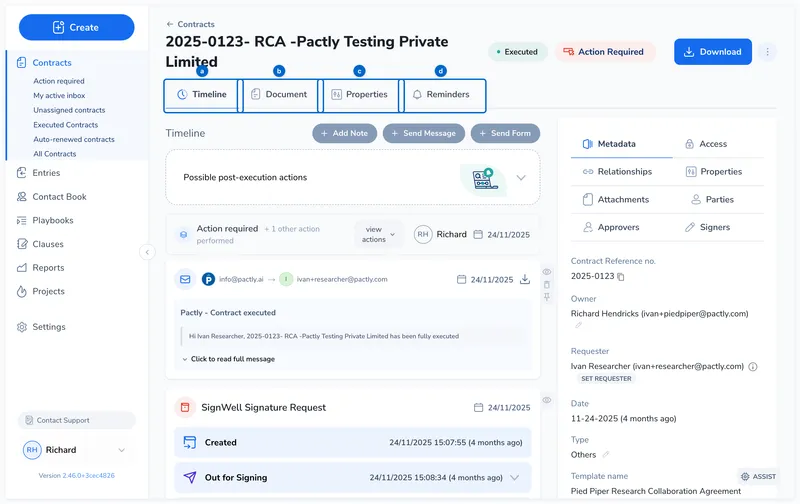The width and height of the screenshot is (800, 504).
Task: Pin the Contract executed email entry
Action: (546, 297)
